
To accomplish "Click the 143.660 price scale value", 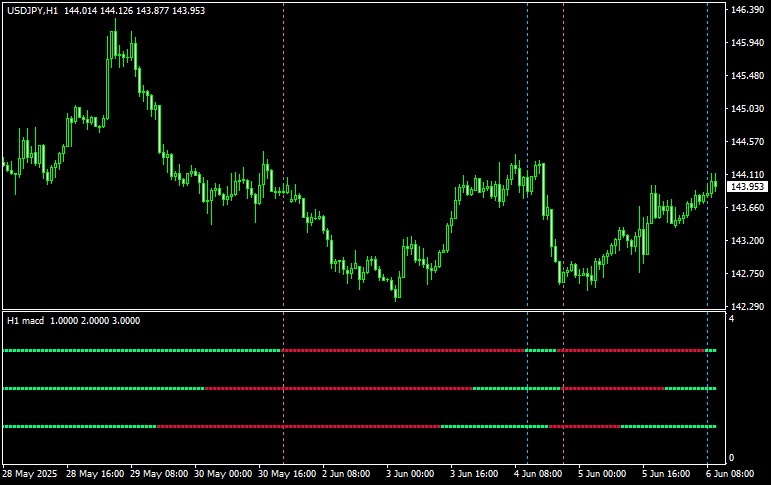I will coord(747,208).
